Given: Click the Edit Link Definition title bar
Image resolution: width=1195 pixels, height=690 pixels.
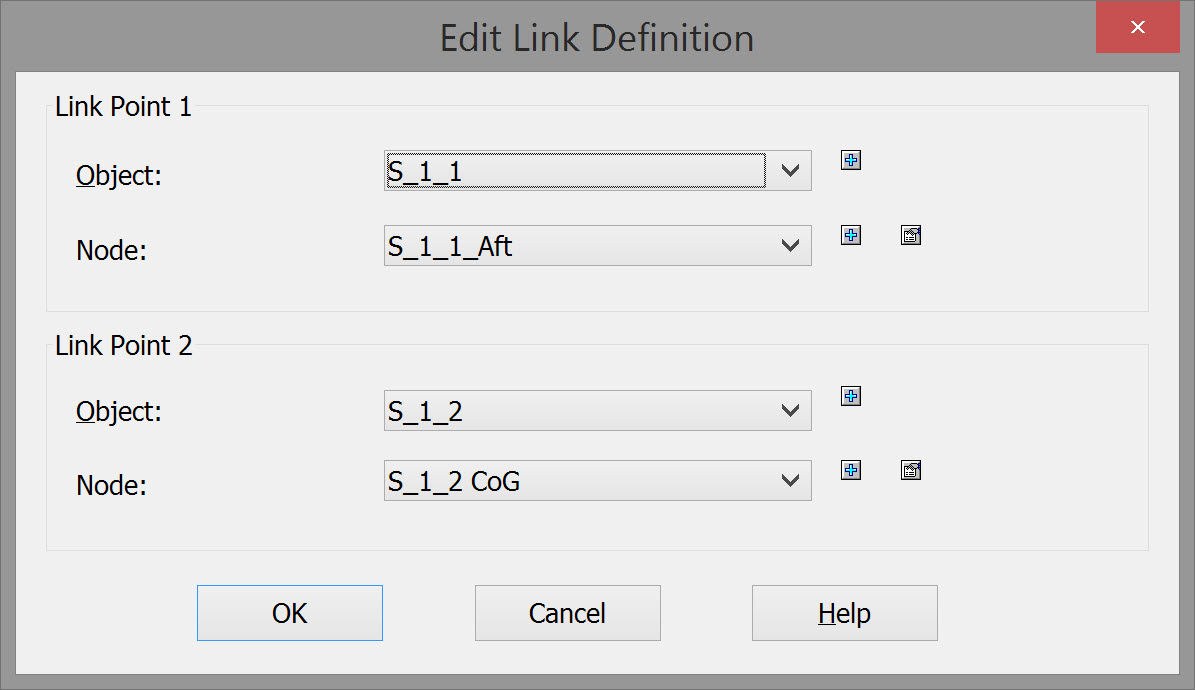Looking at the screenshot, I should tap(597, 38).
